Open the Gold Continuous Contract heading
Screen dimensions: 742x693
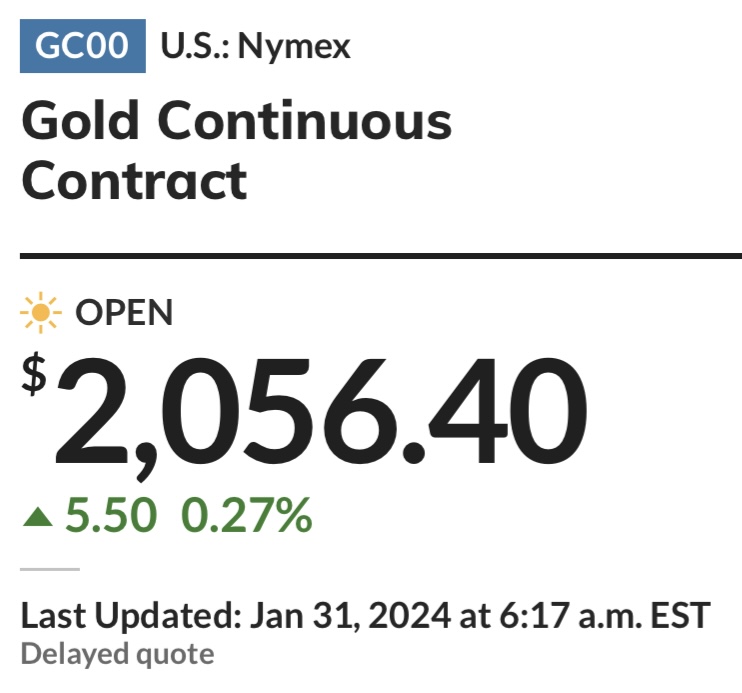pos(237,150)
